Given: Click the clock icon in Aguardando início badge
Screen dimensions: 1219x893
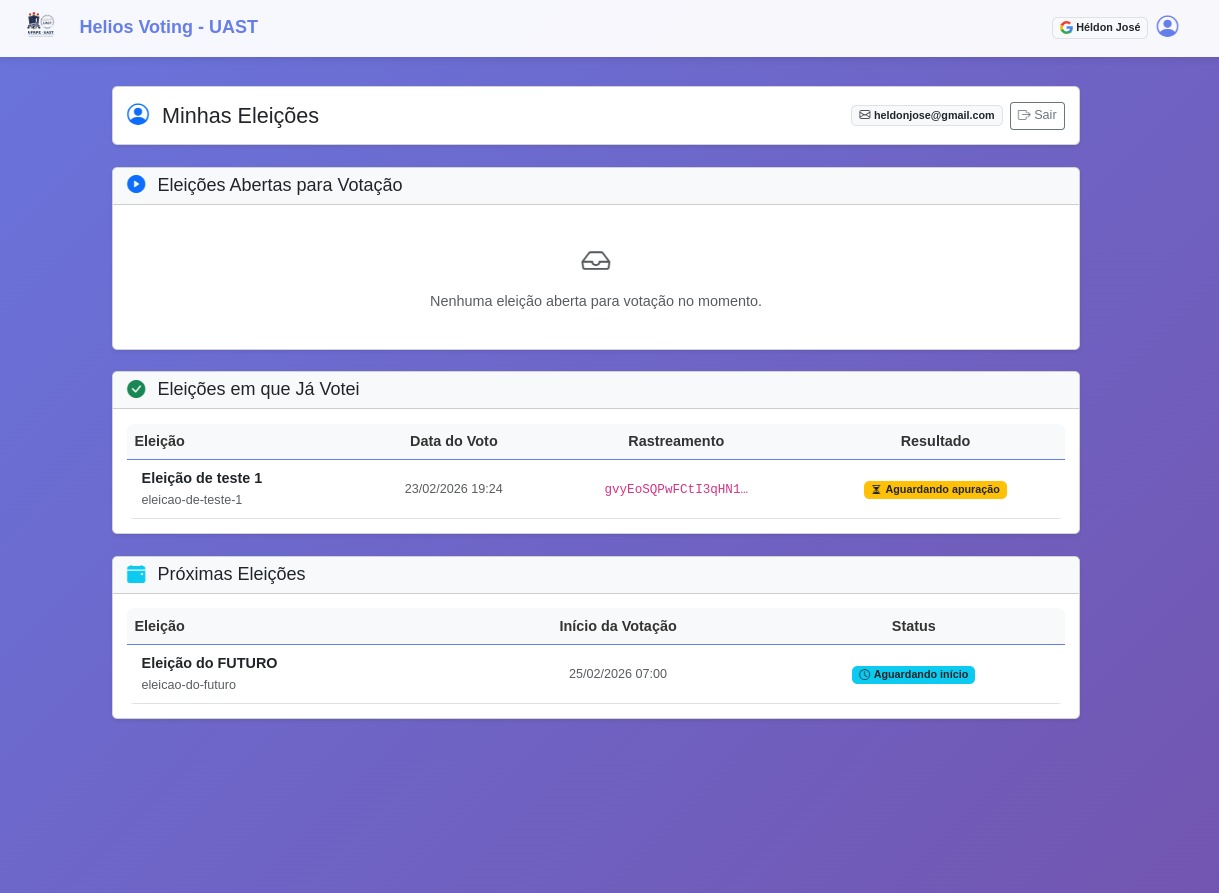Looking at the screenshot, I should [x=865, y=675].
